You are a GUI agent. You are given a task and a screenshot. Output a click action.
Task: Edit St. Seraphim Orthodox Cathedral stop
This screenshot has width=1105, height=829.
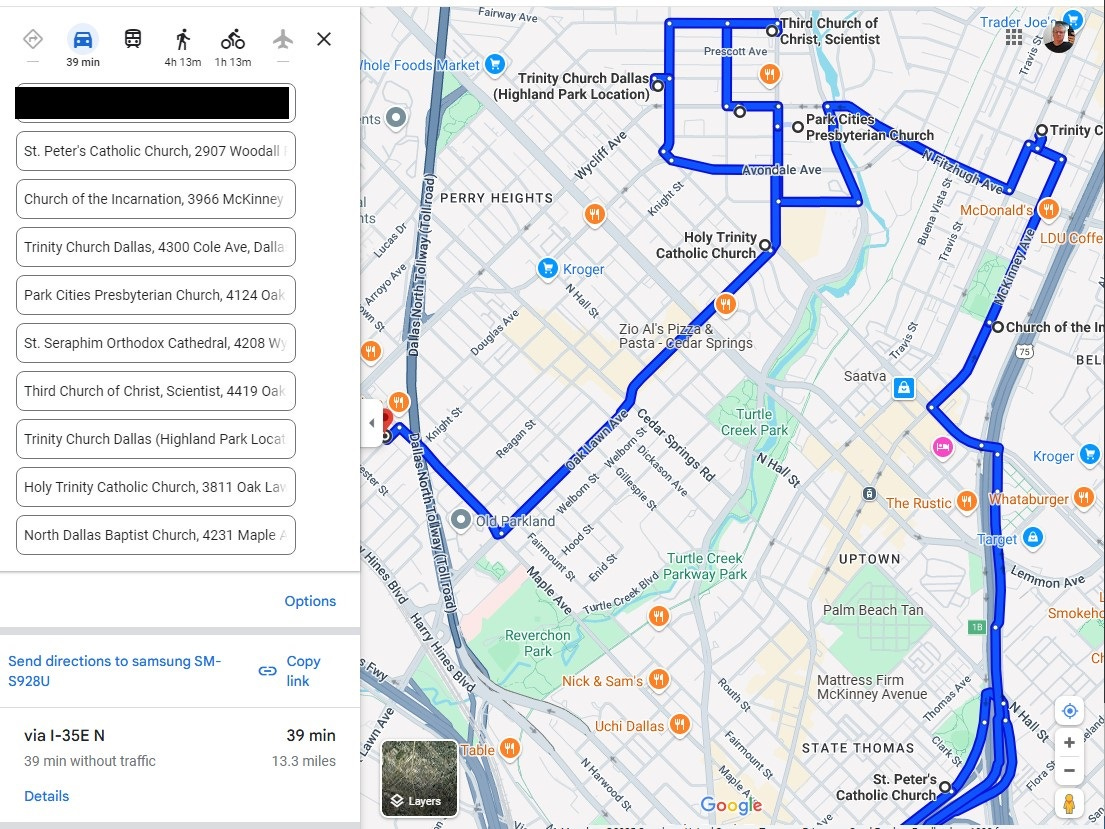(x=156, y=343)
